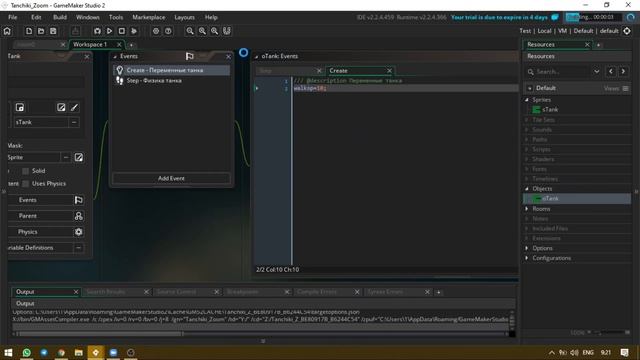Viewport: 640px width, 360px height.
Task: Click the Create Executable toolbar icon
Action: (76, 31)
